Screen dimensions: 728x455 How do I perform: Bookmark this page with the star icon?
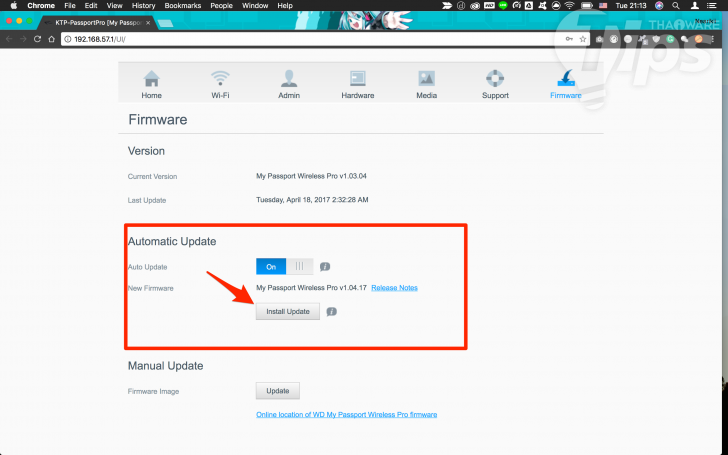[583, 39]
